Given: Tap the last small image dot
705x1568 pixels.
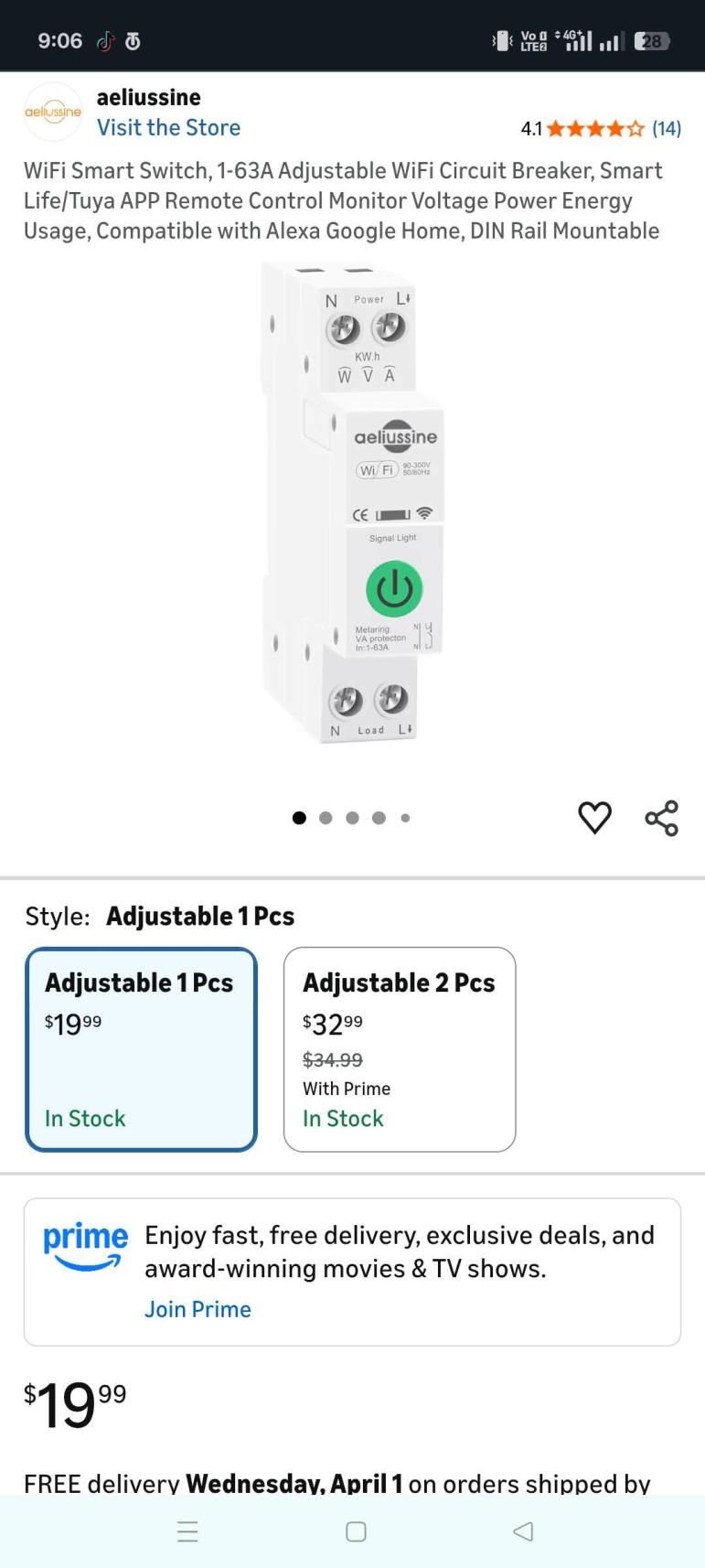Looking at the screenshot, I should tap(405, 818).
